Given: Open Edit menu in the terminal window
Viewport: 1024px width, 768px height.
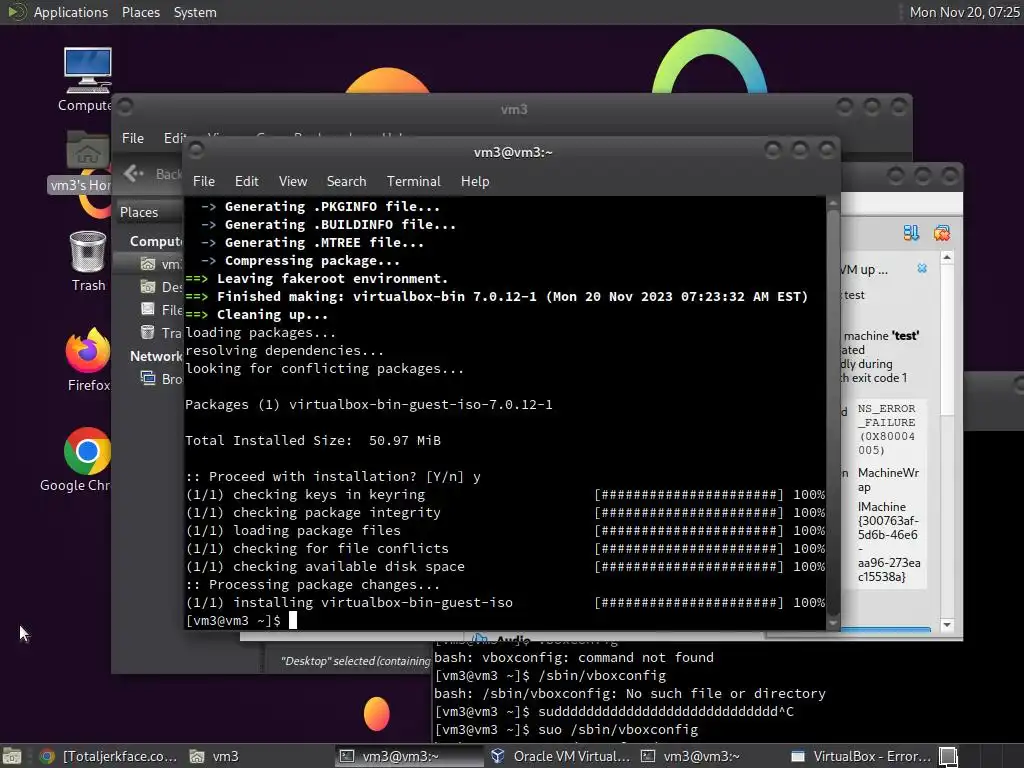Looking at the screenshot, I should pos(246,181).
